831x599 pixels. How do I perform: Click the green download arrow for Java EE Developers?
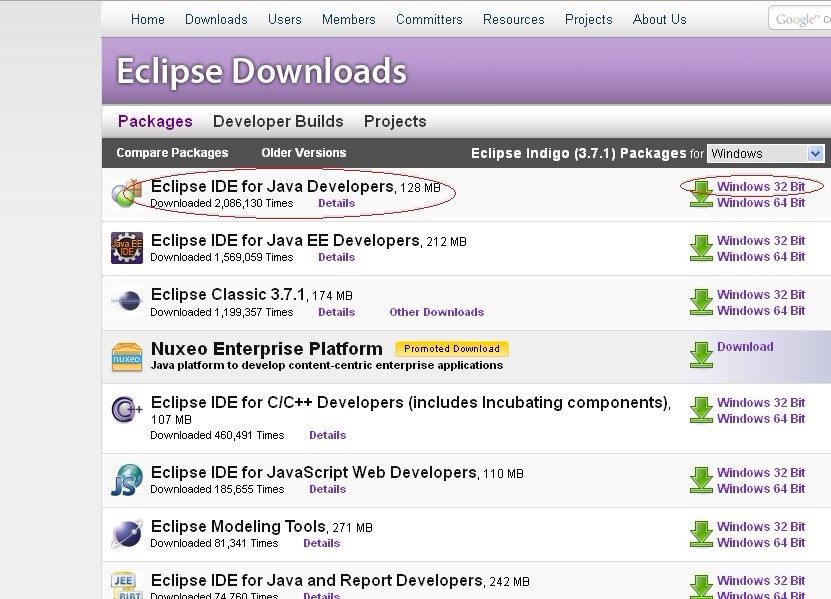point(701,248)
